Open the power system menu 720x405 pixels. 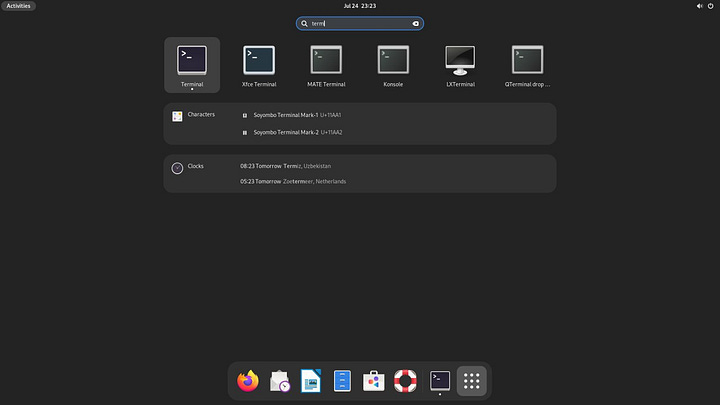tap(710, 6)
